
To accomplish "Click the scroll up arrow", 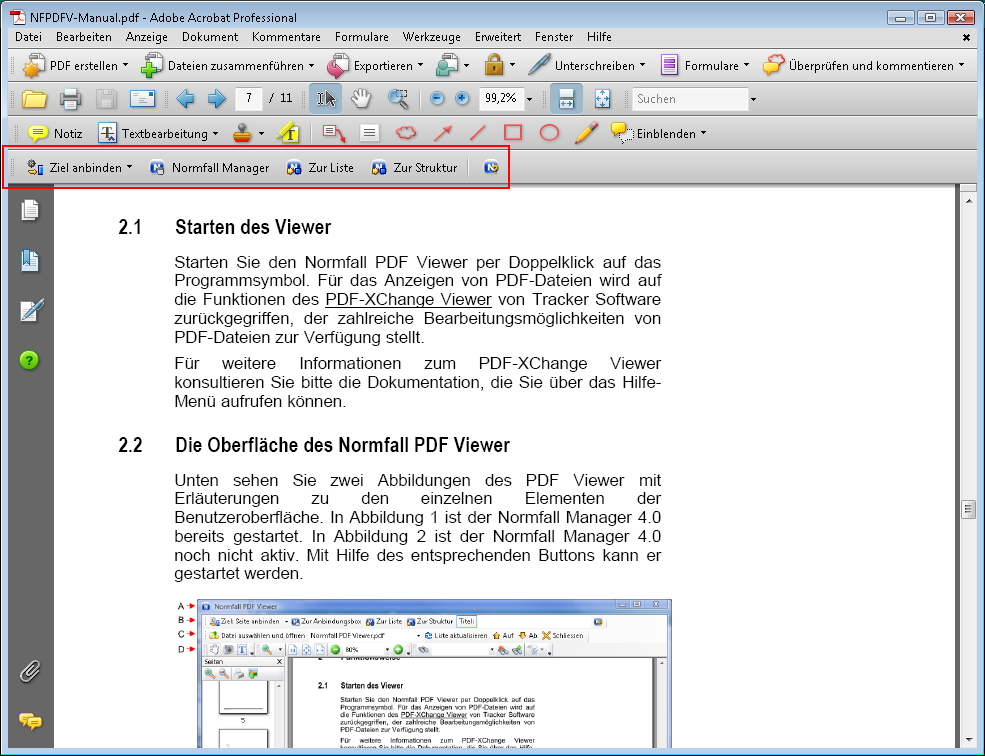I will coord(968,201).
